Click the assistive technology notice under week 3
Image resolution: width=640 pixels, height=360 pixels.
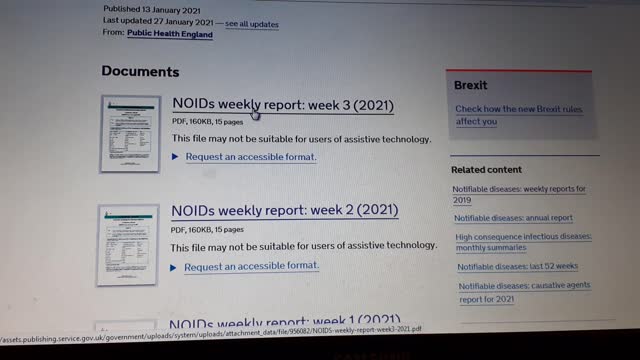click(301, 139)
